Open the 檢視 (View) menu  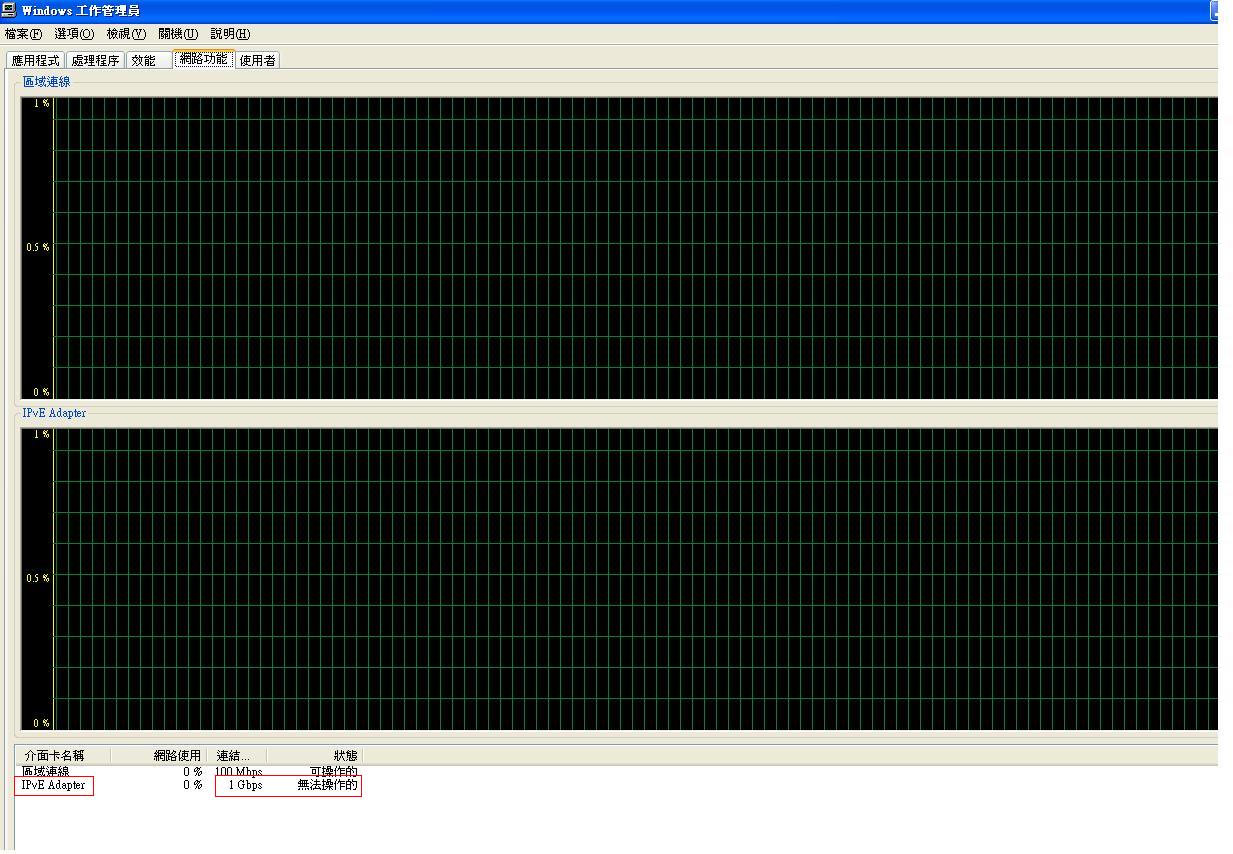124,33
